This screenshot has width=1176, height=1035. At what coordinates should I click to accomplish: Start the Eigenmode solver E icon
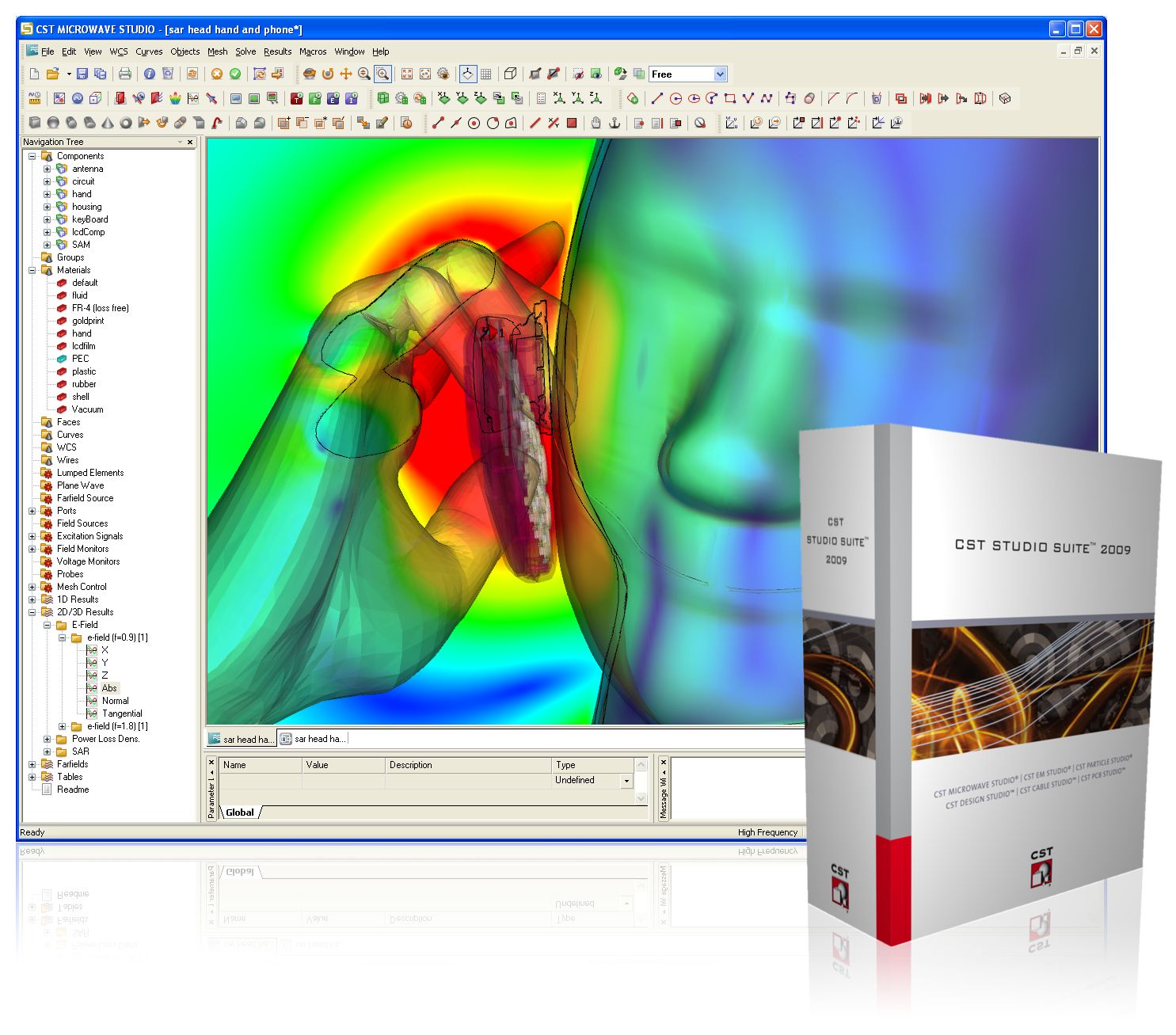point(333,98)
